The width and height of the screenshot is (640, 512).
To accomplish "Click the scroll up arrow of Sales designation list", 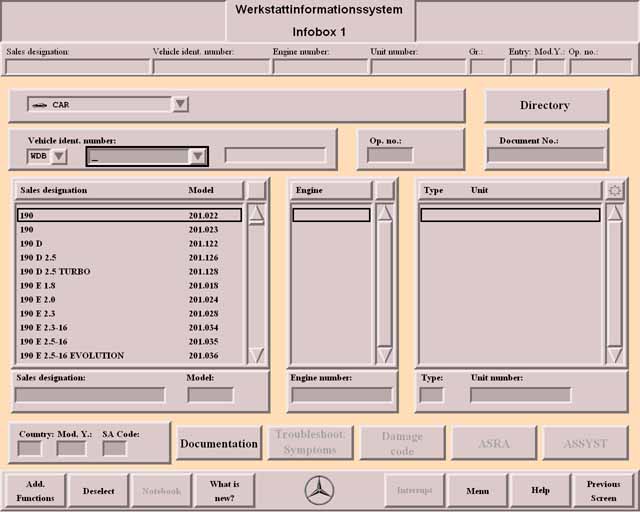I will [x=256, y=214].
